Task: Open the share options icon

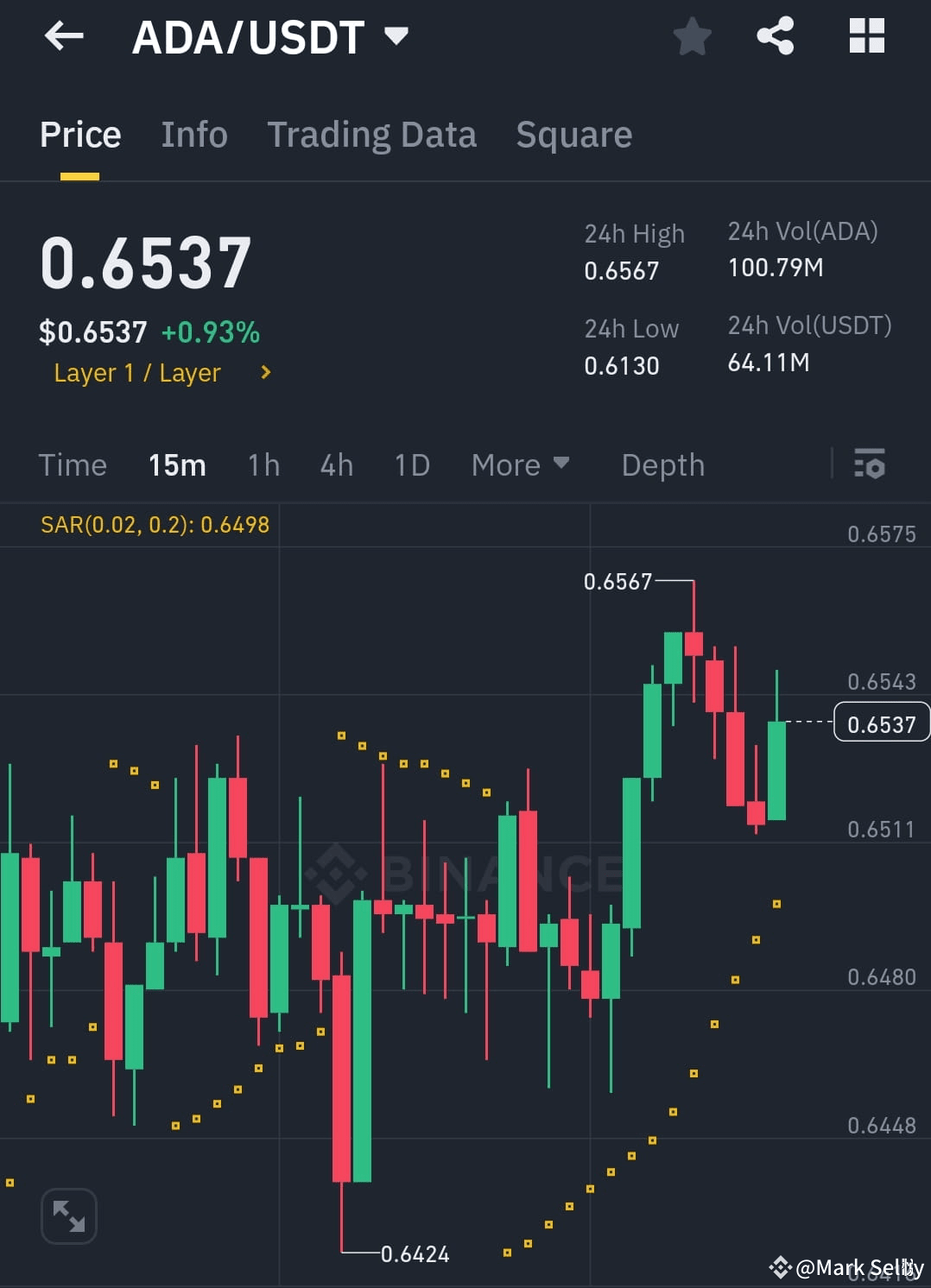Action: [776, 36]
